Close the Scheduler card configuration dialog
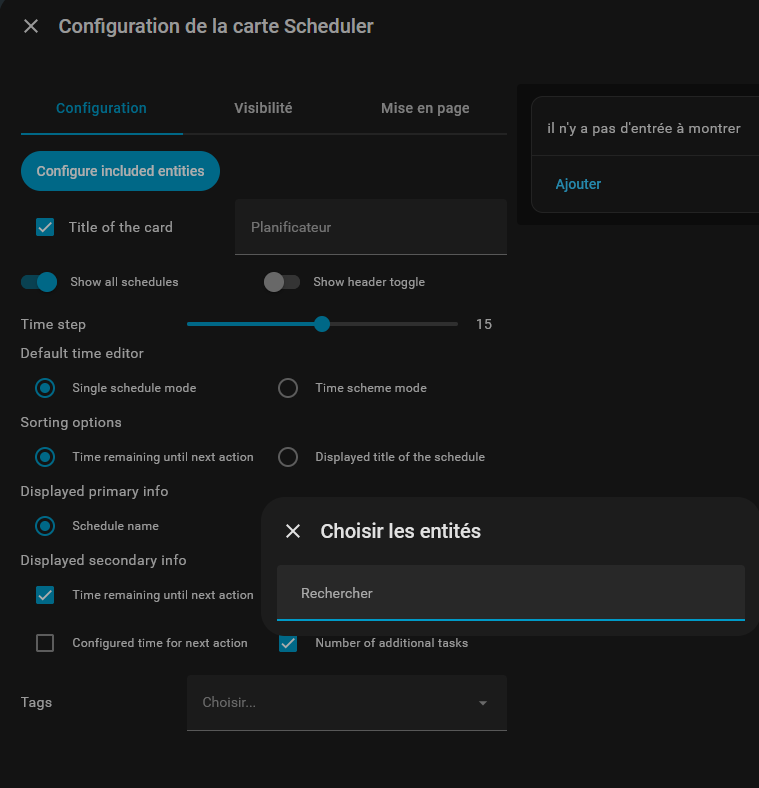 click(31, 26)
